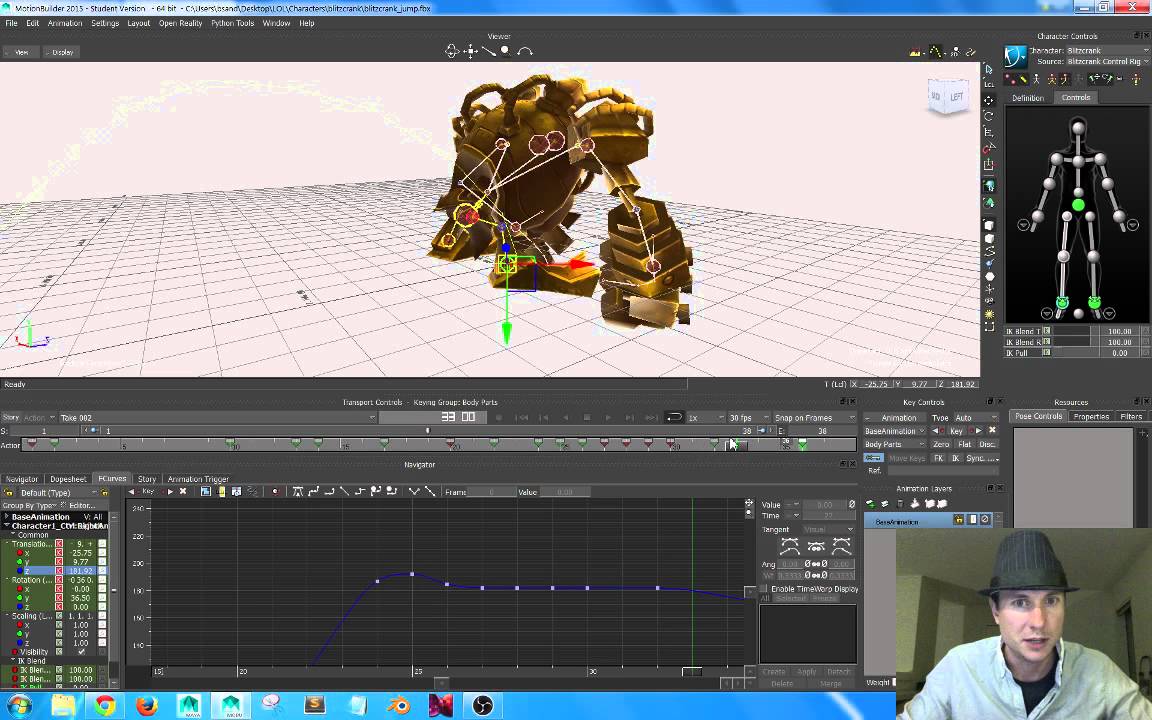
Task: Toggle the Translation x key K button
Action: (x=59, y=553)
